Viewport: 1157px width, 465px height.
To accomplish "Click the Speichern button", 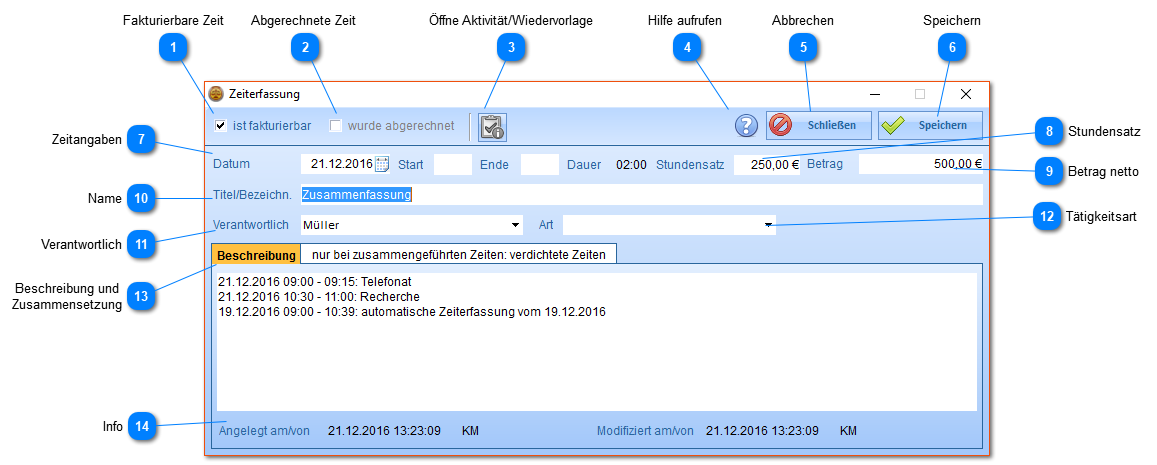I will [930, 125].
